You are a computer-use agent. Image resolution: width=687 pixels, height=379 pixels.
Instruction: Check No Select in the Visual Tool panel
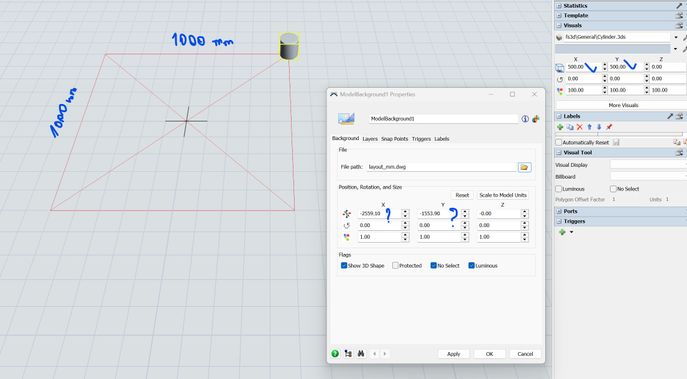tap(613, 189)
